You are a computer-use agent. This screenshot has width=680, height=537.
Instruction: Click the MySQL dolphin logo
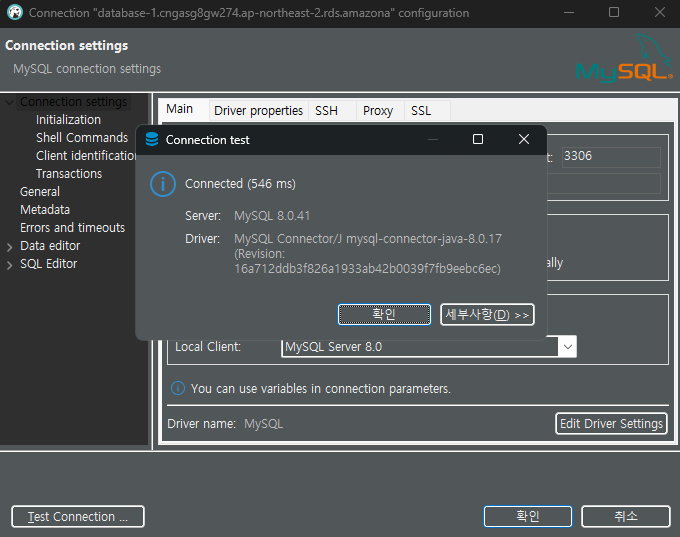[624, 58]
